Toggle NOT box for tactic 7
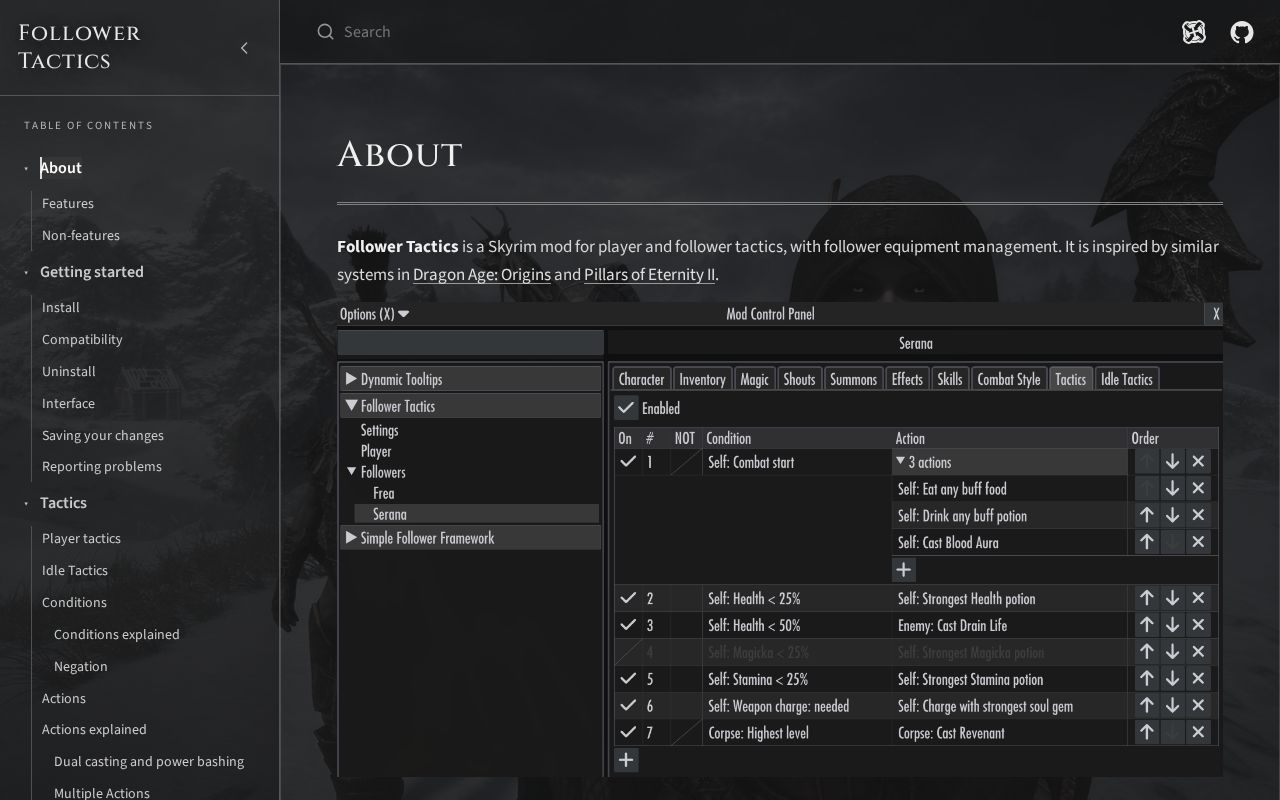The height and width of the screenshot is (800, 1280). tap(686, 732)
